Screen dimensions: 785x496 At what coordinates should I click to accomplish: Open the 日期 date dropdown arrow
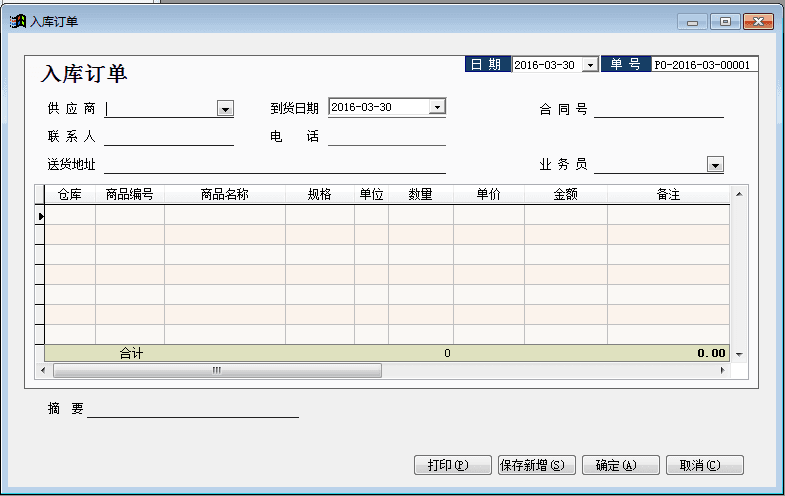coord(590,65)
